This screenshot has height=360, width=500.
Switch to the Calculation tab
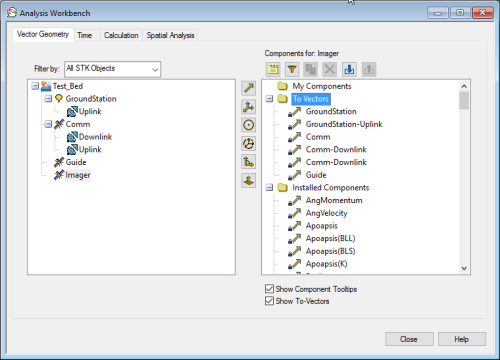121,35
